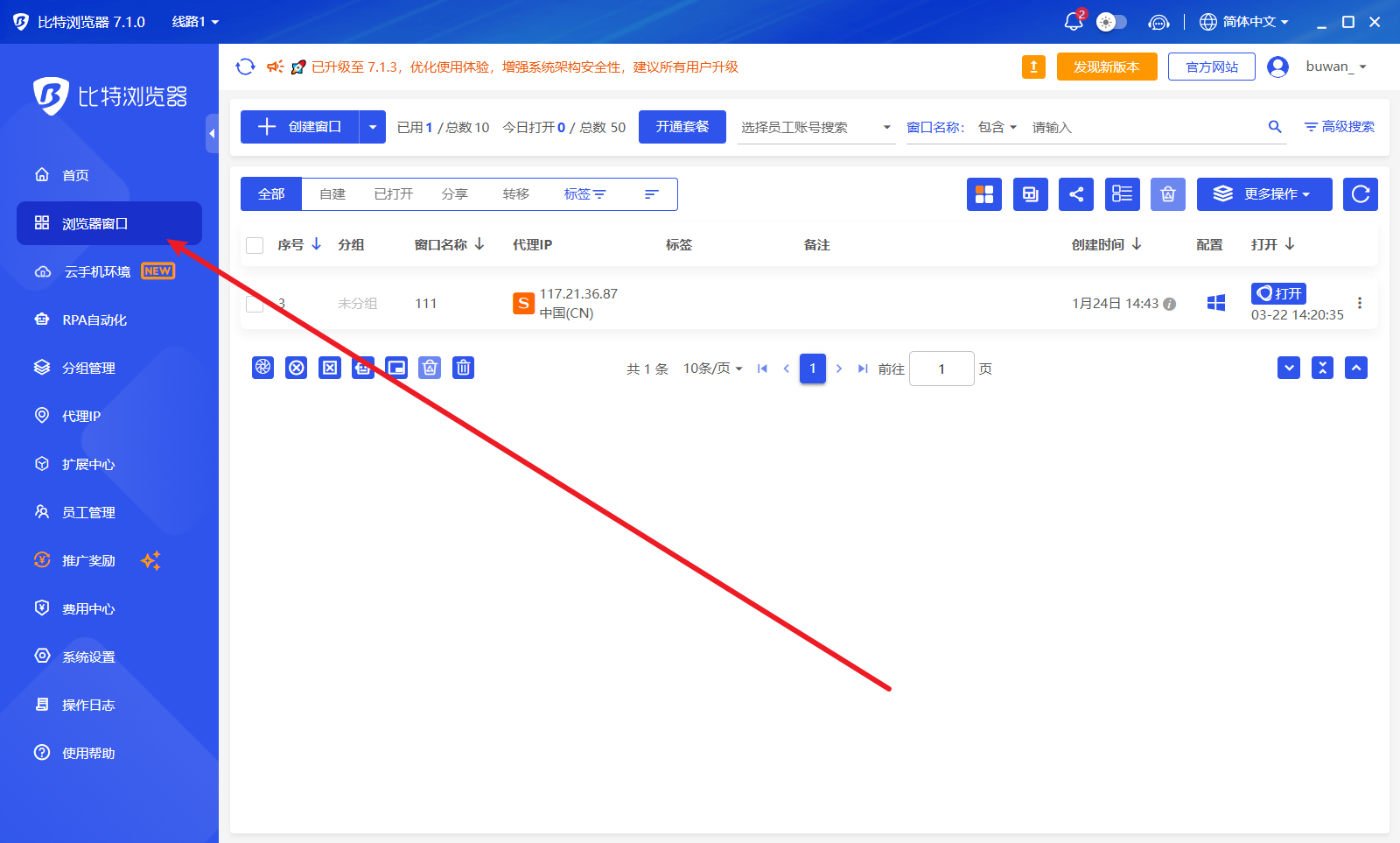Sort by 窗口名称 column arrow

pyautogui.click(x=479, y=244)
